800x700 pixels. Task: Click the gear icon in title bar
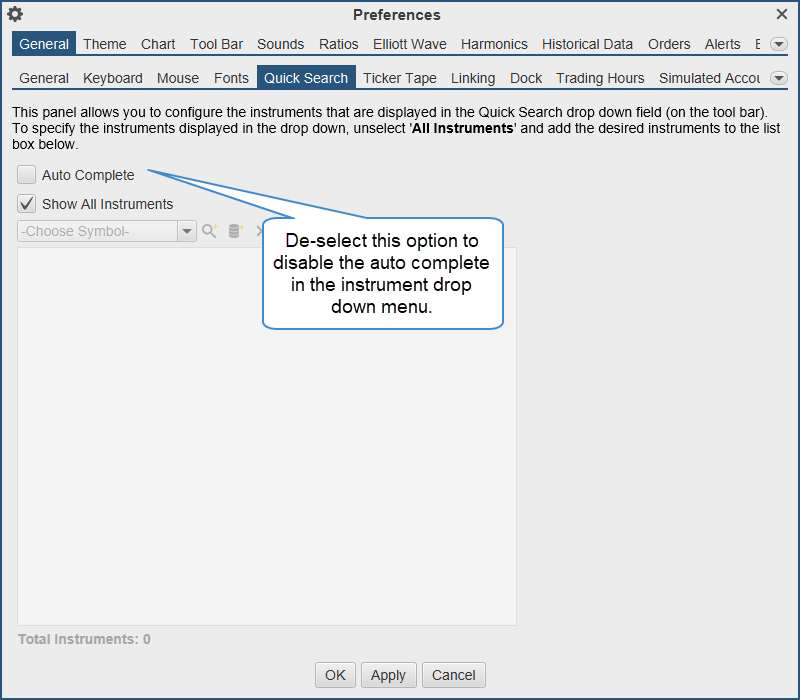(15, 14)
